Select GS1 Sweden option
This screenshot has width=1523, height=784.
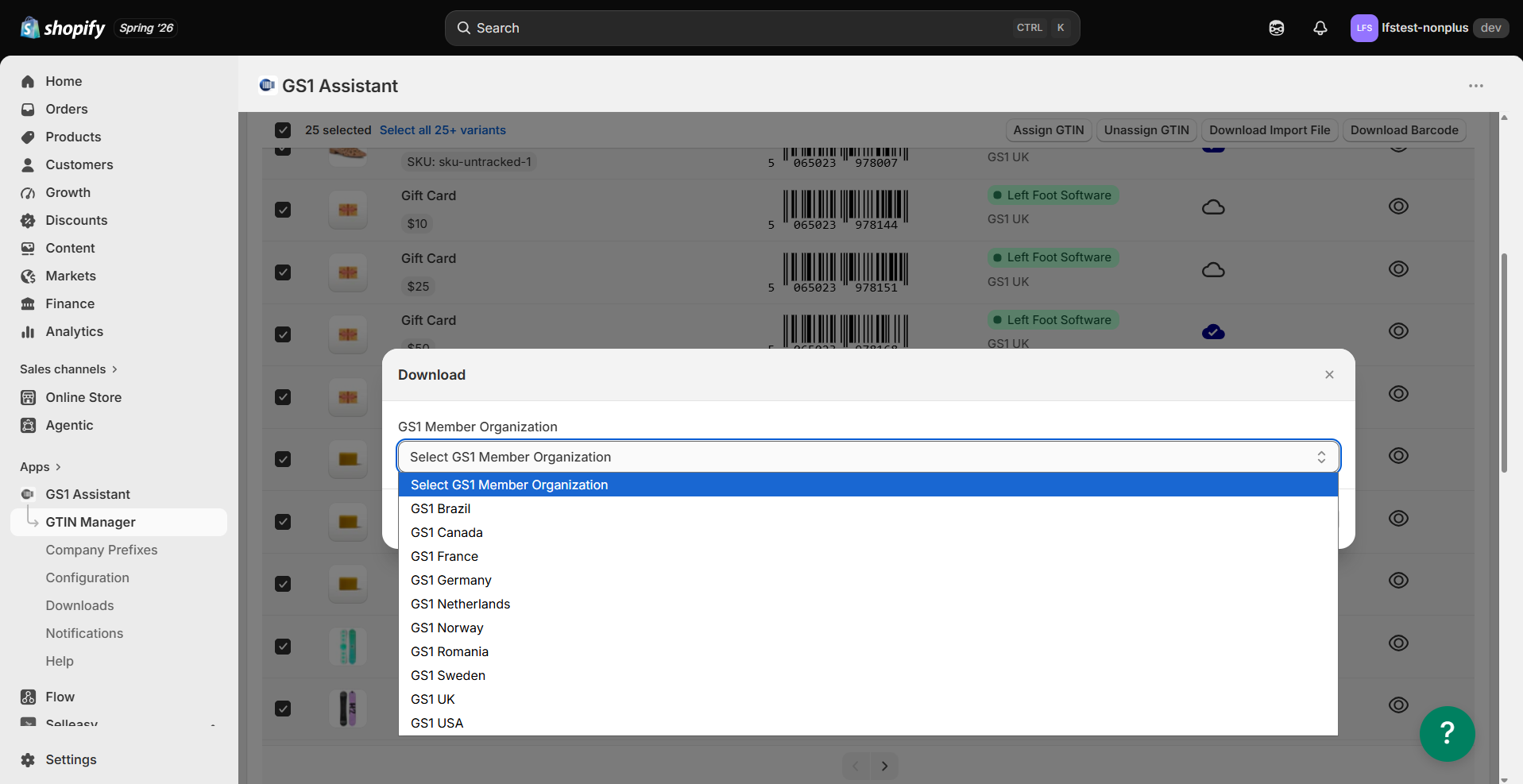(868, 675)
